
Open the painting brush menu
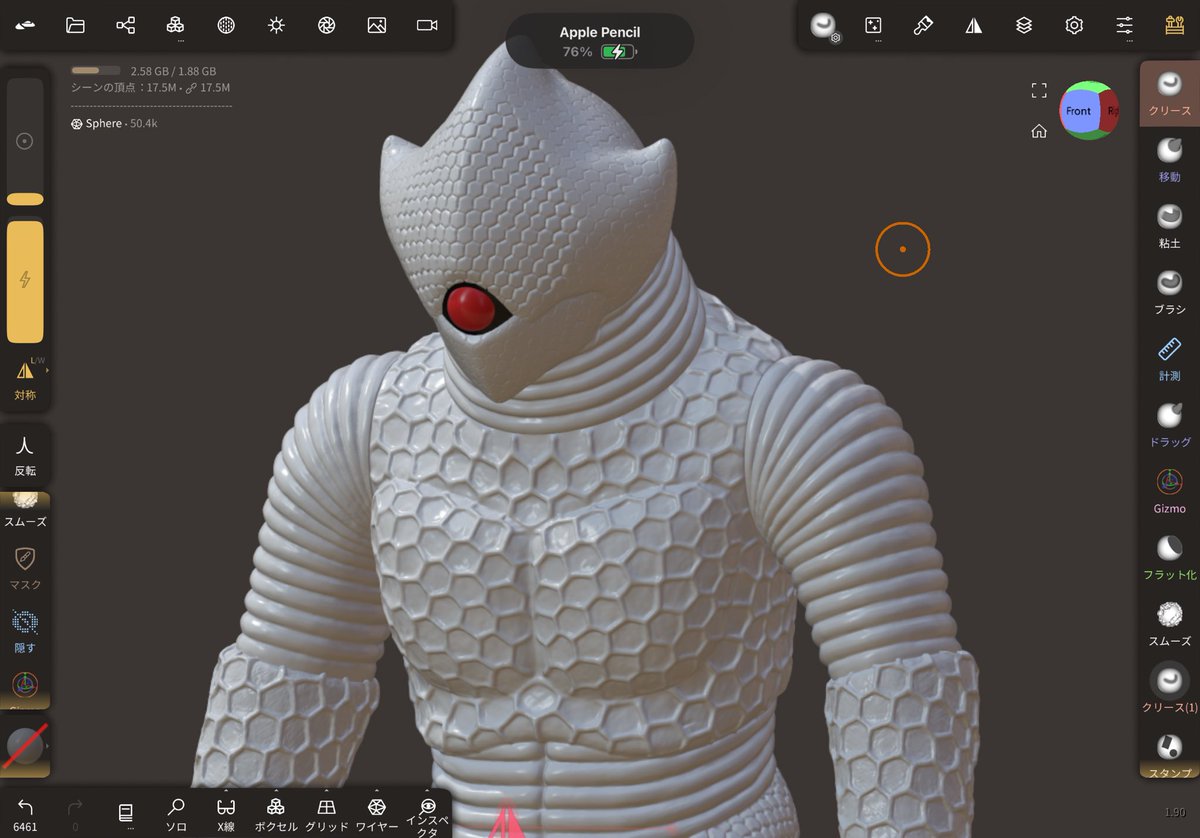click(x=923, y=25)
